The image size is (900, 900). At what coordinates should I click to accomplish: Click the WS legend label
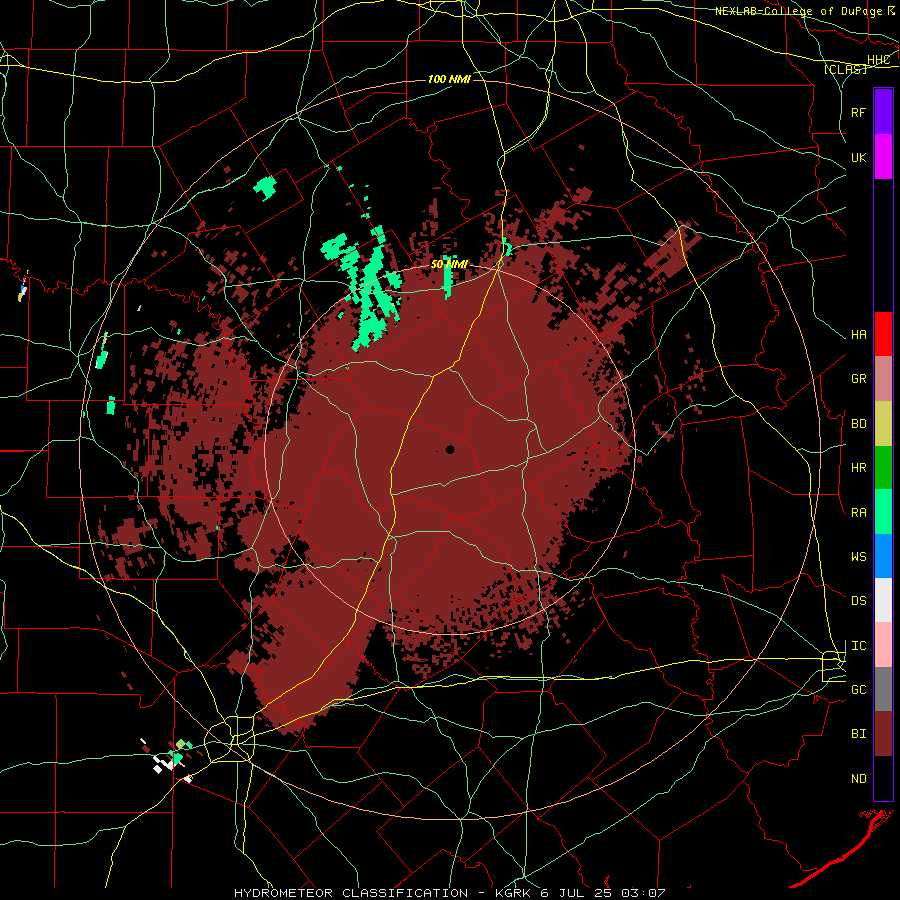(x=859, y=557)
